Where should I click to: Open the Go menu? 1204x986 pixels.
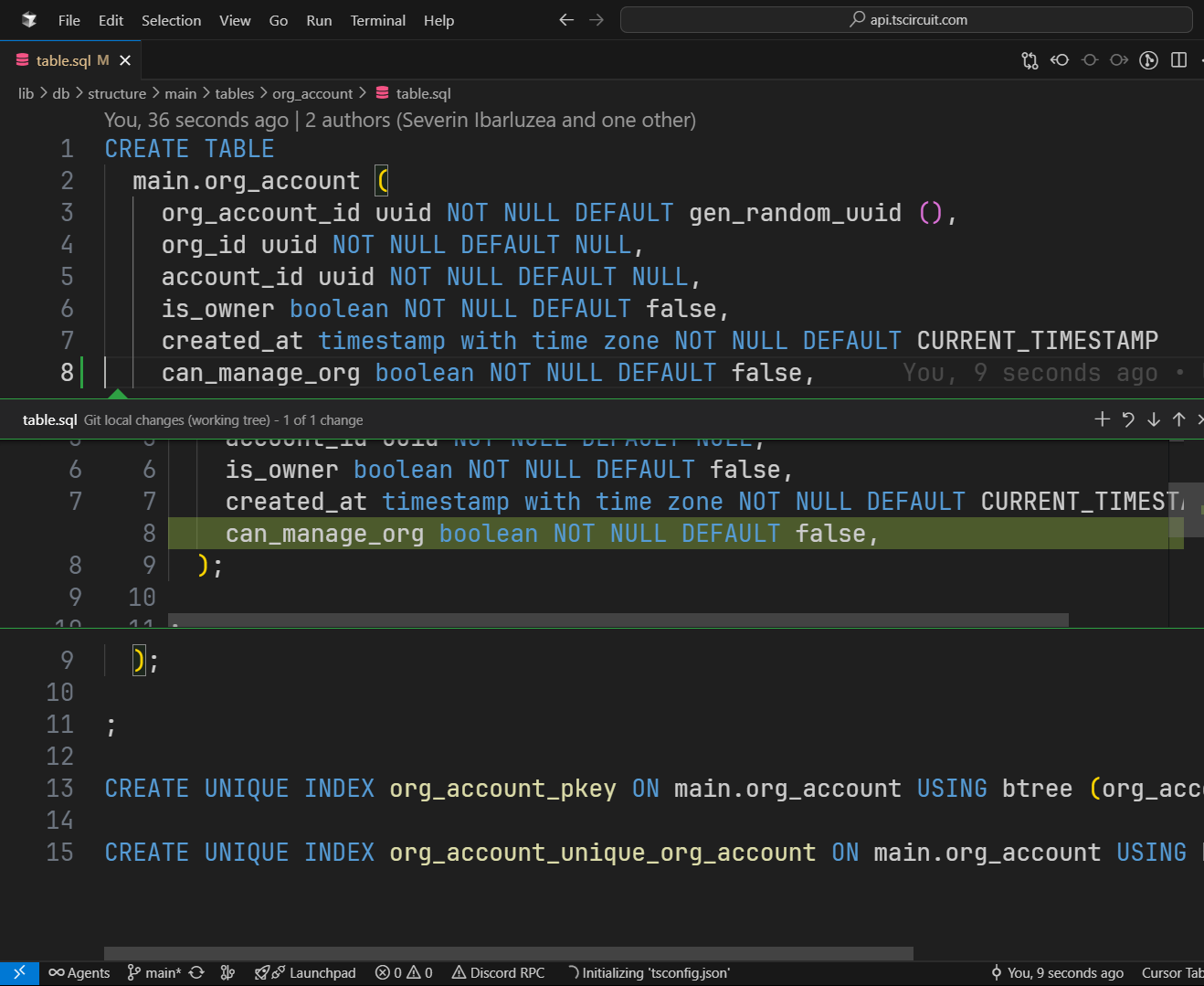pyautogui.click(x=279, y=20)
